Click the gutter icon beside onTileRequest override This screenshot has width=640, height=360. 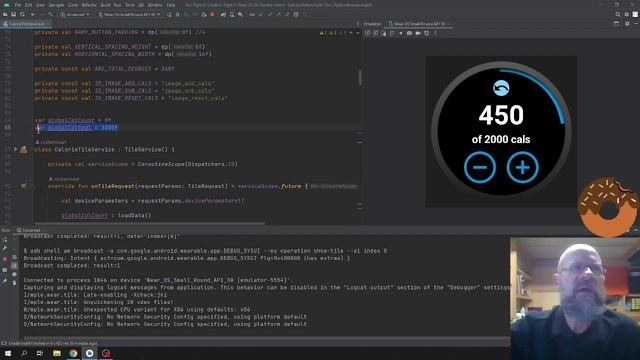point(24,186)
